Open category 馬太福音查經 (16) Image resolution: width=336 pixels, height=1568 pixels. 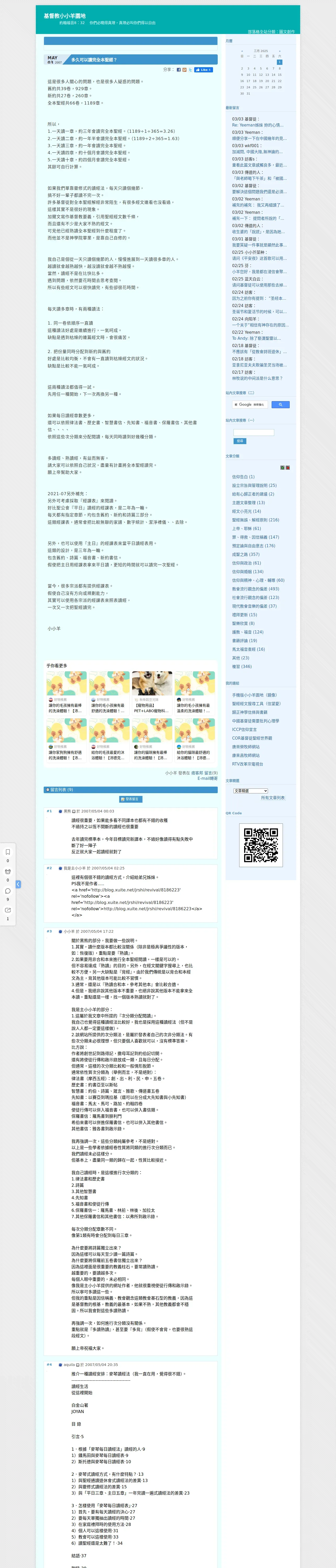248,649
